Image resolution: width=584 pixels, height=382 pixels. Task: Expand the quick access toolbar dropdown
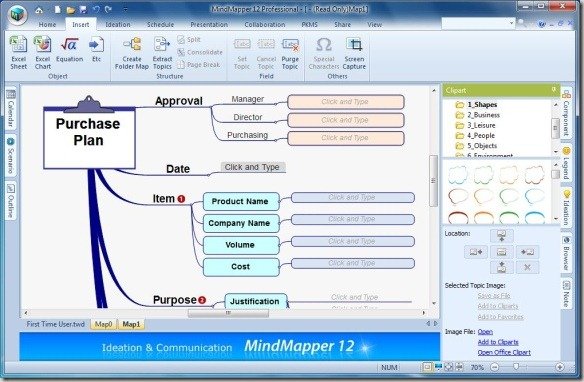126,9
